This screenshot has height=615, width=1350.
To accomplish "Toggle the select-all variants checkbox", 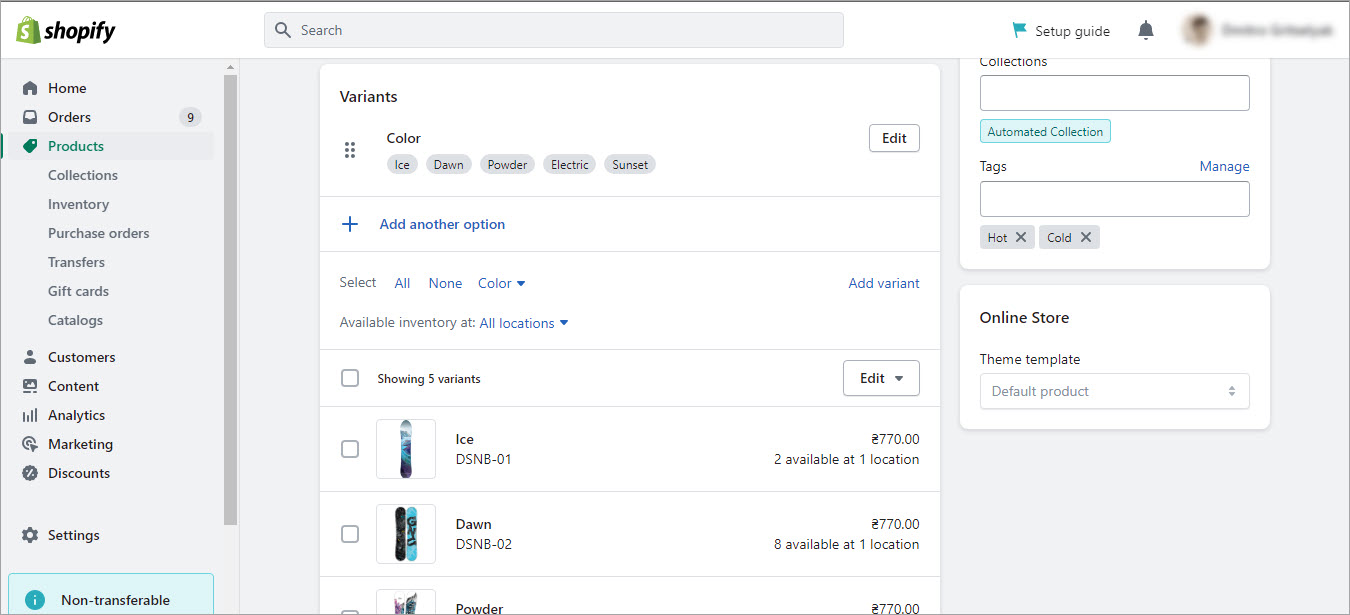I will (x=350, y=378).
